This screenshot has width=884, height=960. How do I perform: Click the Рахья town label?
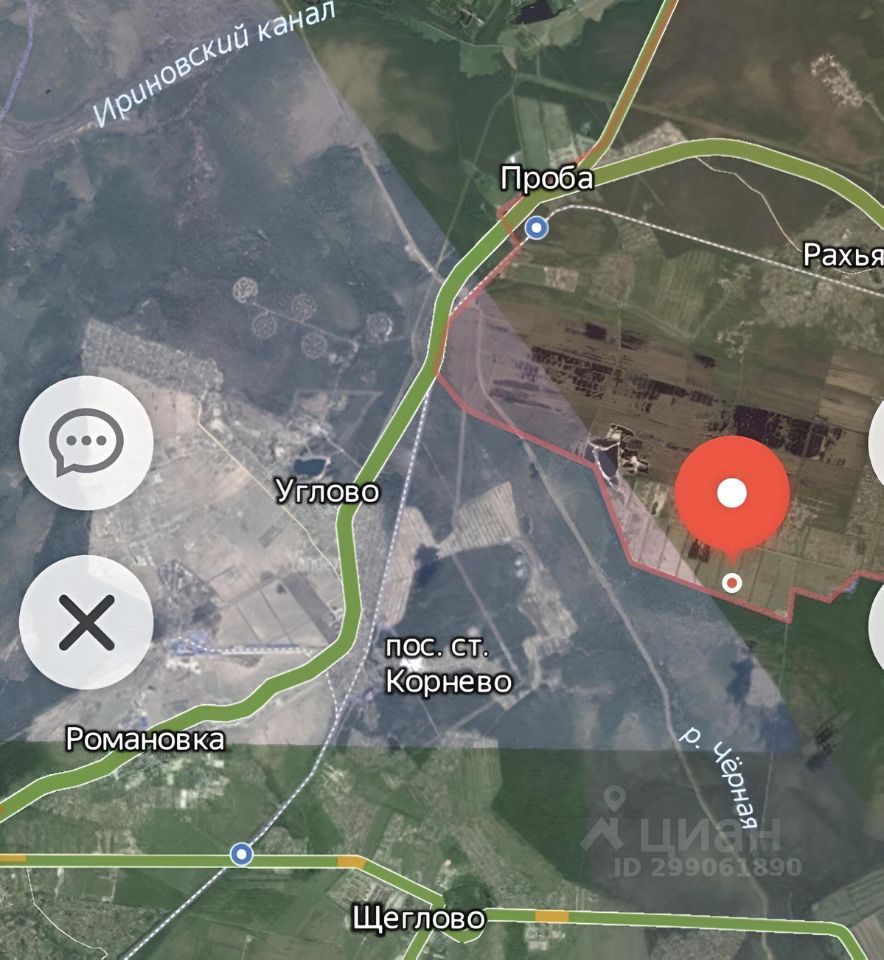pos(843,255)
